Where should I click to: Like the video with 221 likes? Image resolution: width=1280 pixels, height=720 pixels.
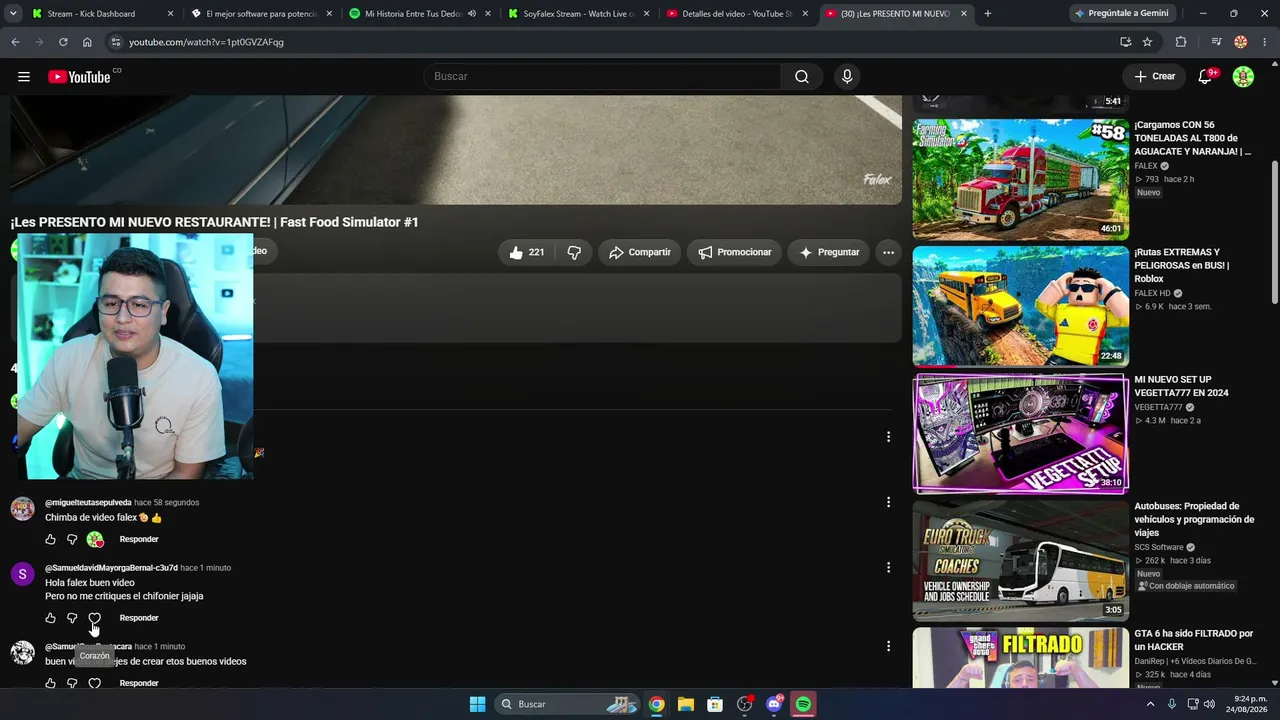coord(526,252)
